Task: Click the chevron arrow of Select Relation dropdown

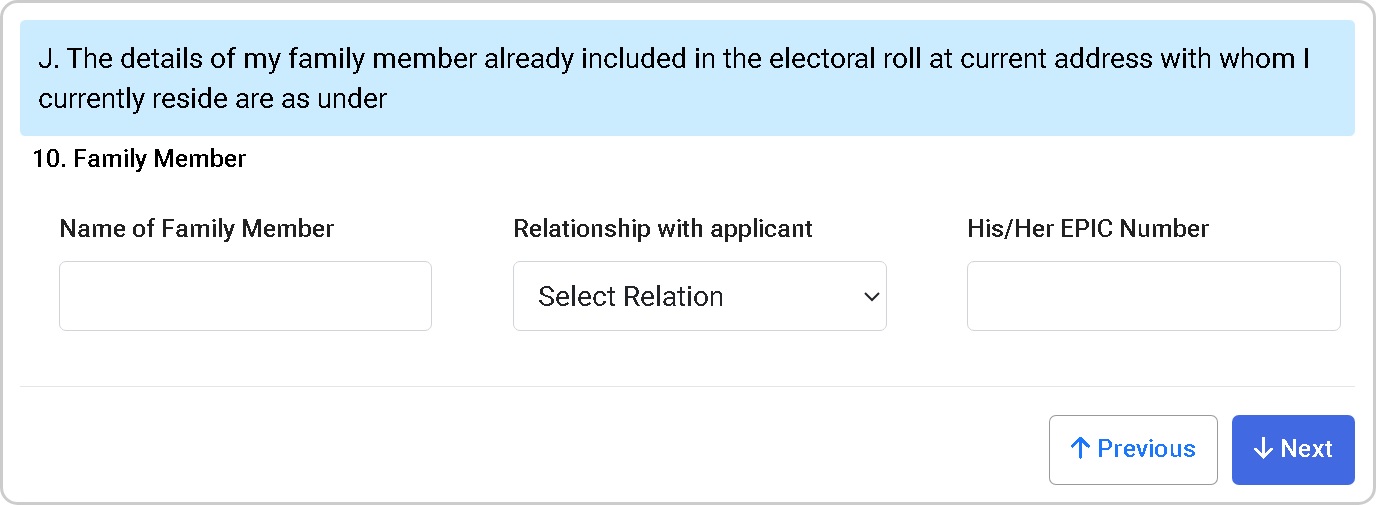Action: (871, 297)
